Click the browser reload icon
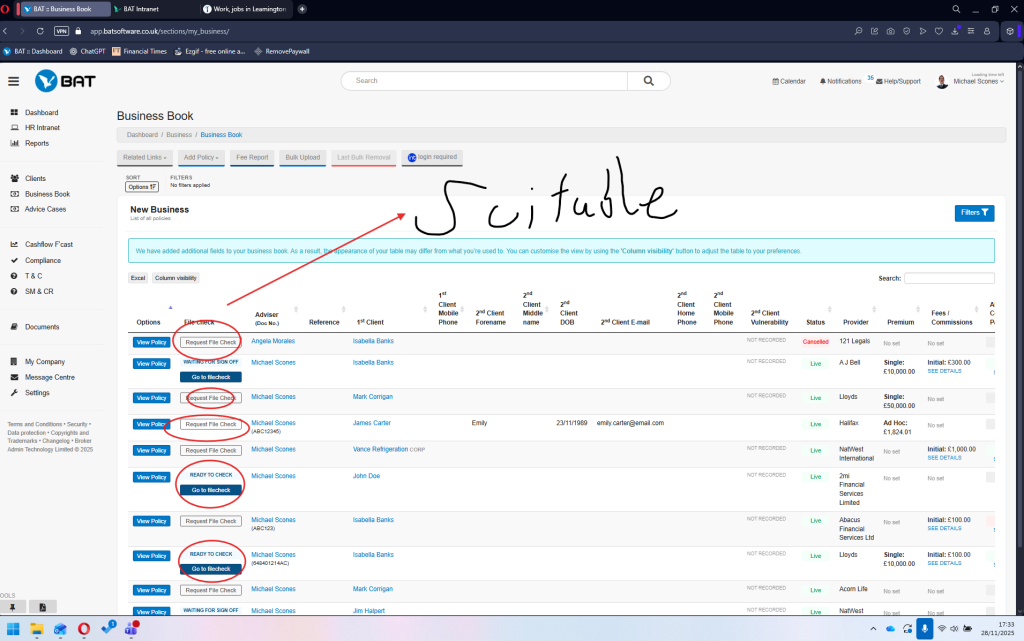This screenshot has width=1024, height=641. coord(40,31)
